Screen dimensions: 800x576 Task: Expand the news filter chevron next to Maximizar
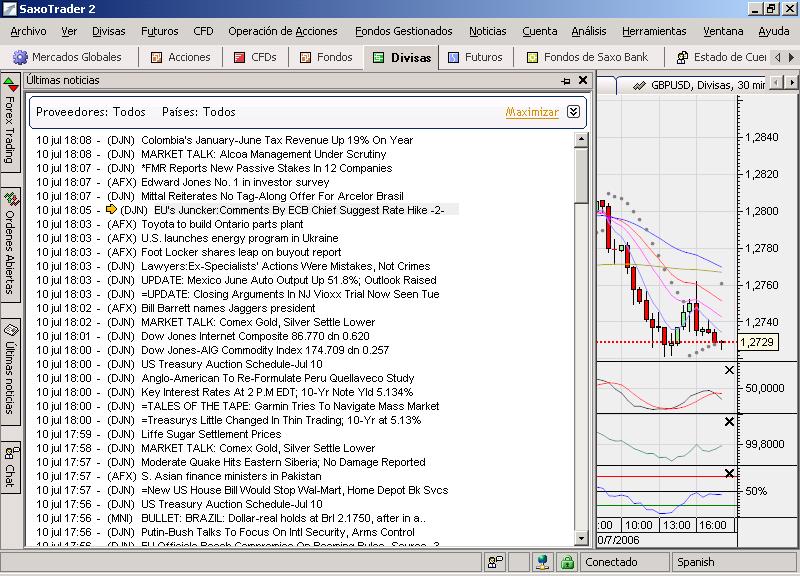[573, 112]
